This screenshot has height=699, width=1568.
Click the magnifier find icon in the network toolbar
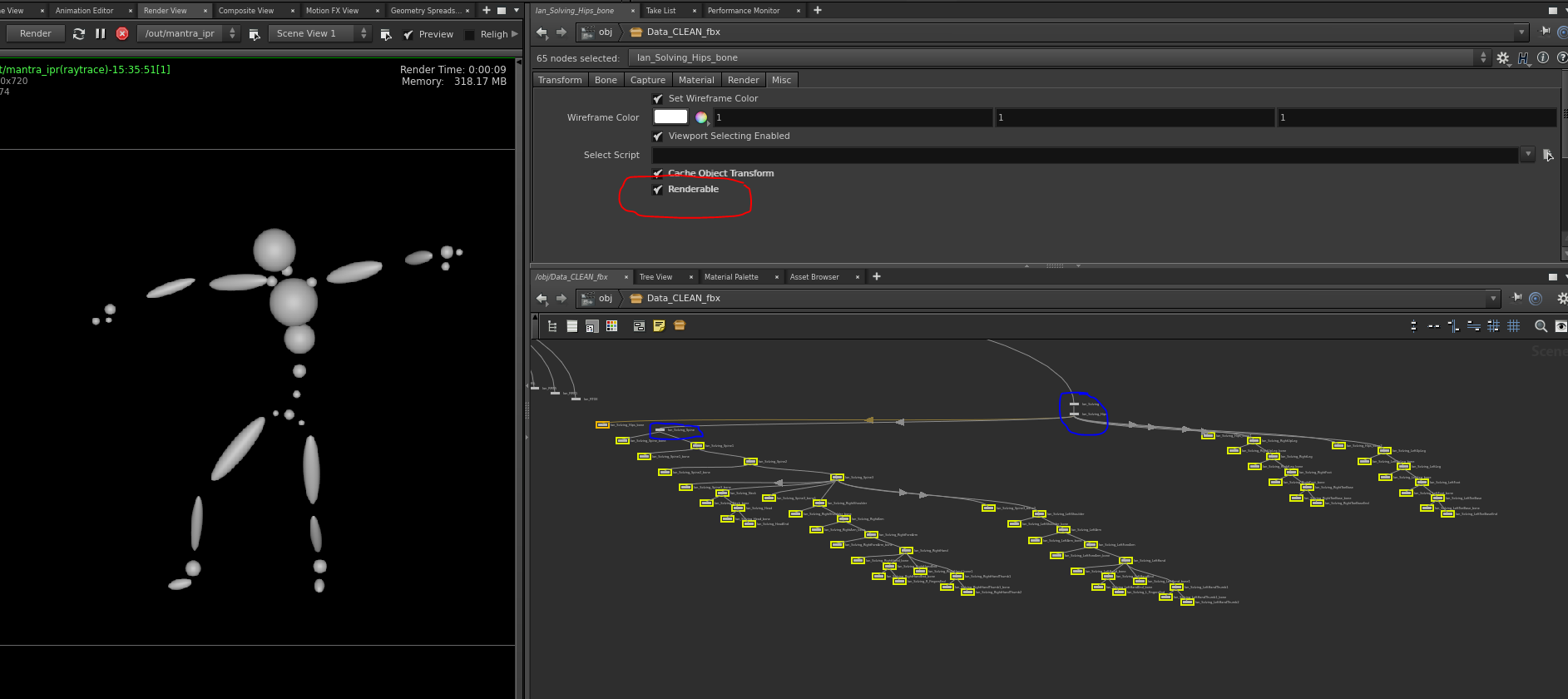click(x=1541, y=326)
